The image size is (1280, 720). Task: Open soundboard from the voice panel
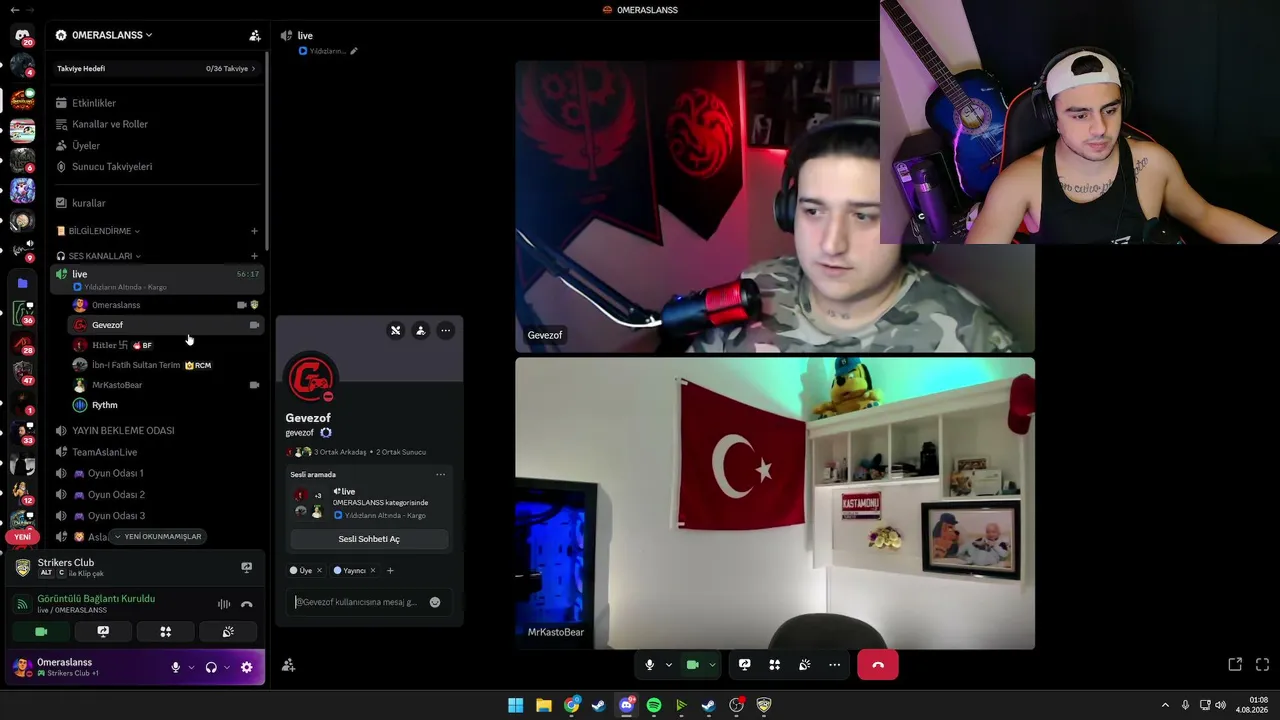pos(228,632)
